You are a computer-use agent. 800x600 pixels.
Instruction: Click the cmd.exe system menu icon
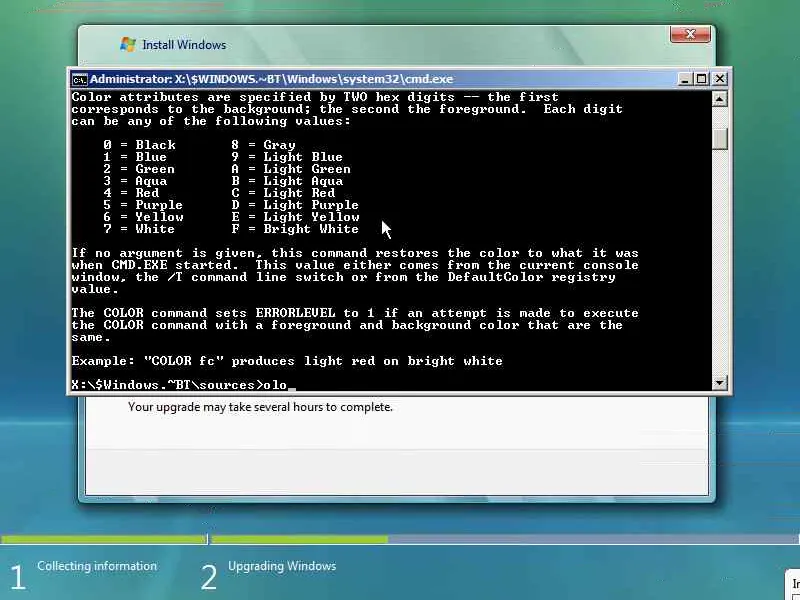79,80
